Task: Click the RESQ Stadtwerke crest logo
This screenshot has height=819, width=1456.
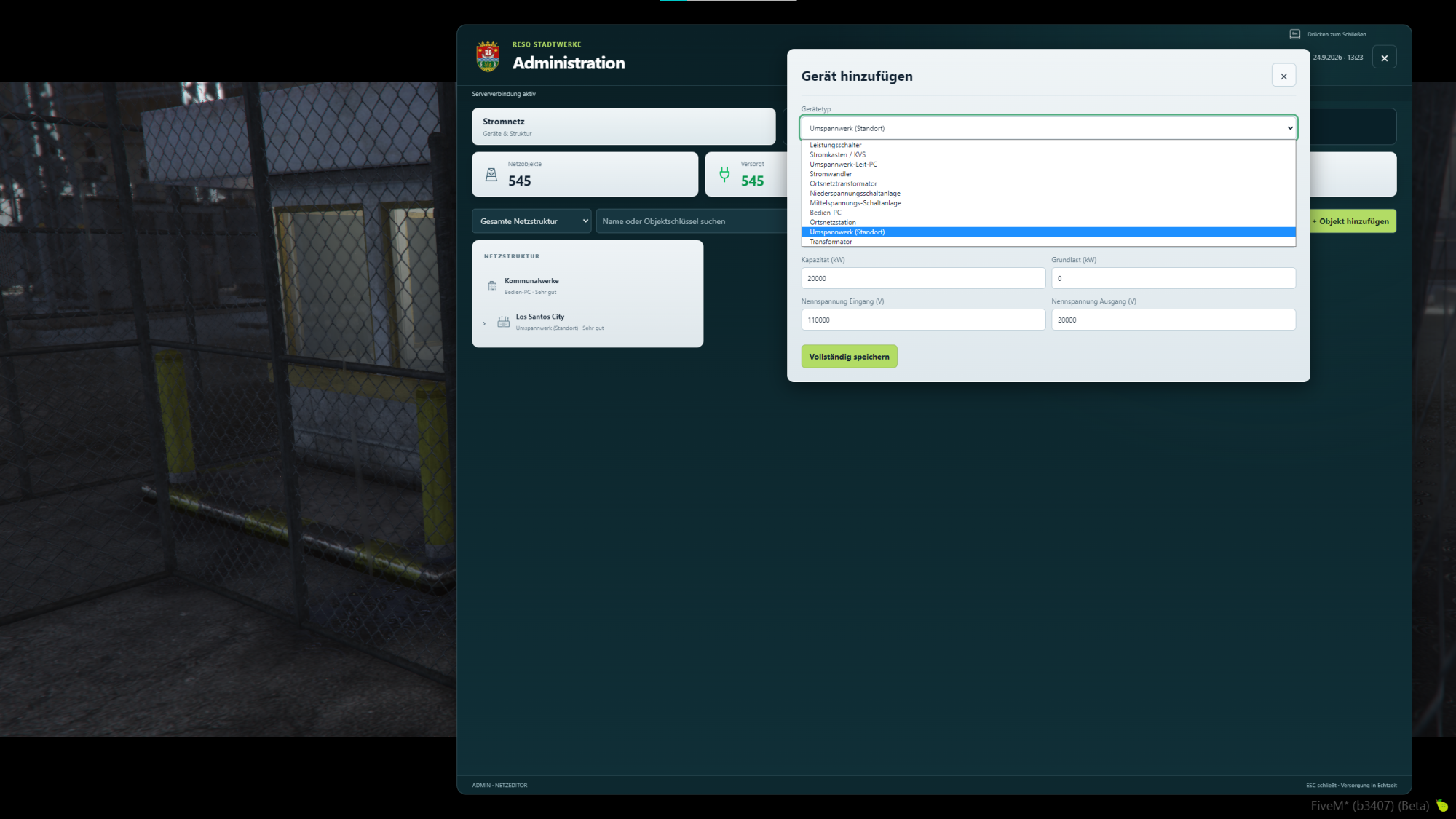Action: (488, 57)
